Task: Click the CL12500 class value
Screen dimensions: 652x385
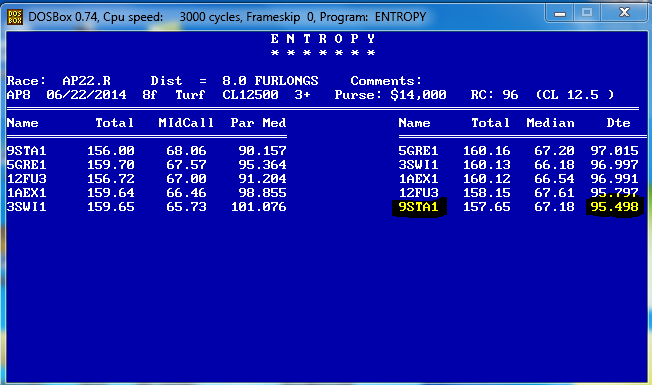Action: pyautogui.click(x=250, y=95)
